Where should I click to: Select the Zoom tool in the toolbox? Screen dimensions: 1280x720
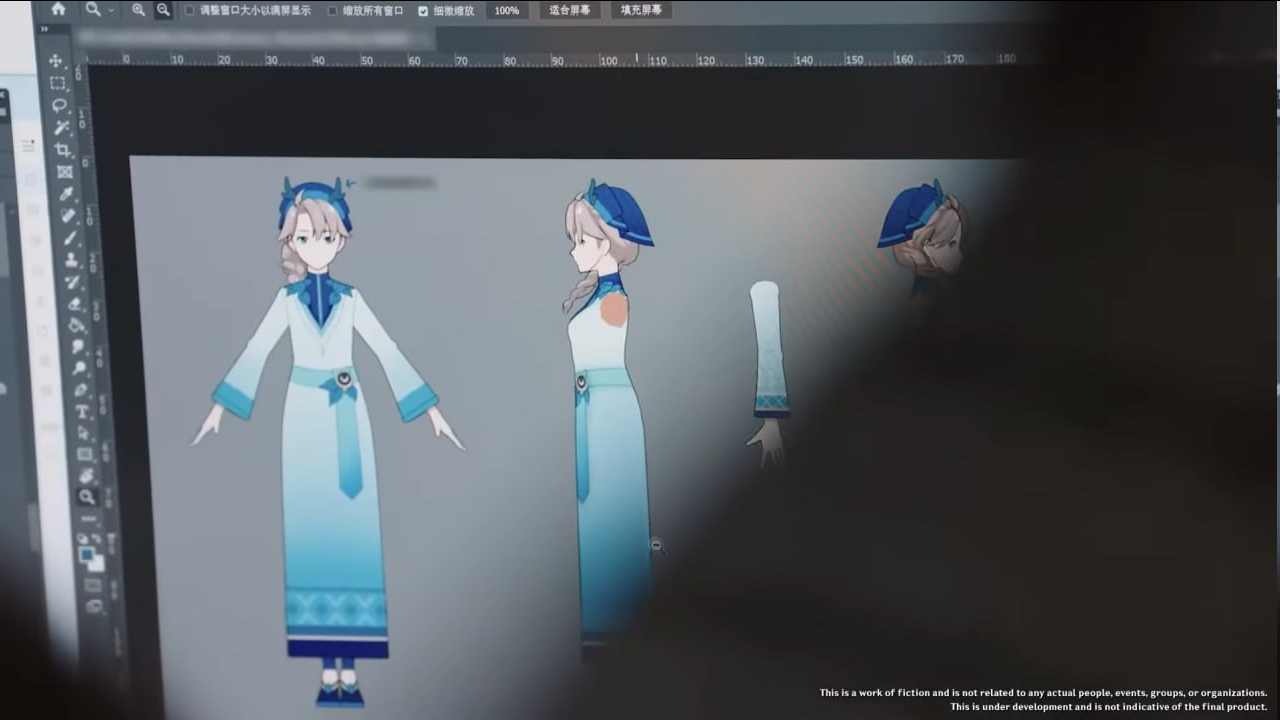(x=87, y=496)
